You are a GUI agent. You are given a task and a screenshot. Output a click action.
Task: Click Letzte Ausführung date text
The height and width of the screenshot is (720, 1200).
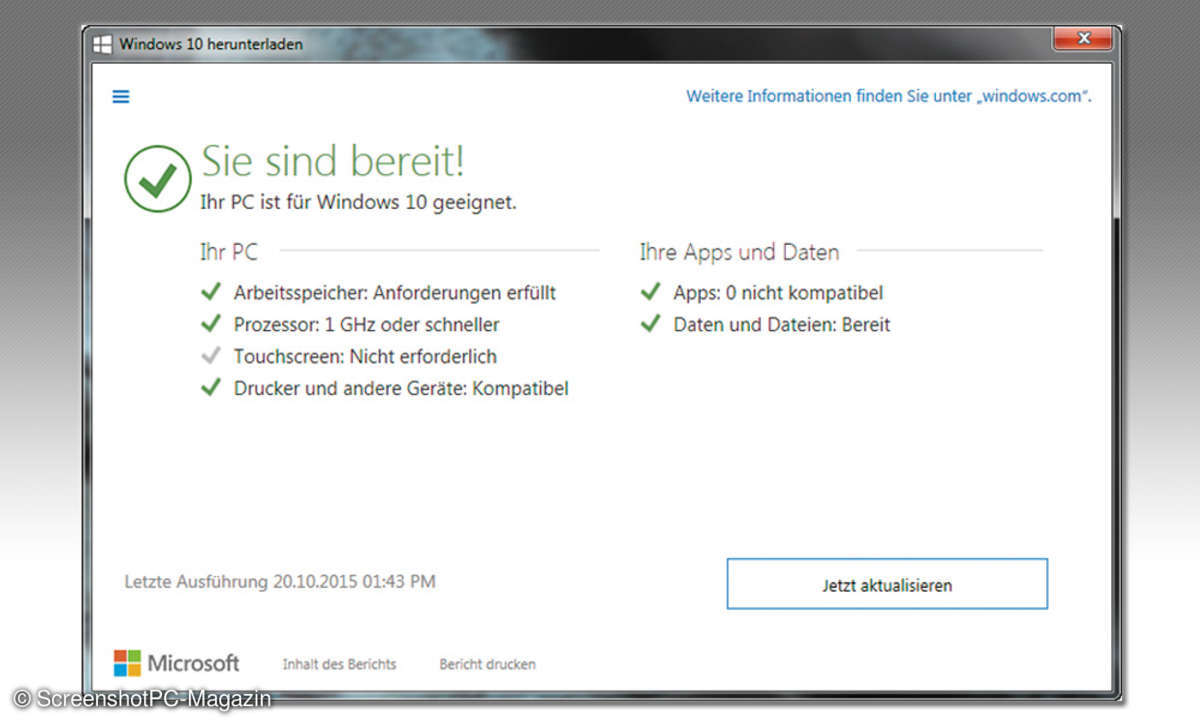(x=280, y=581)
